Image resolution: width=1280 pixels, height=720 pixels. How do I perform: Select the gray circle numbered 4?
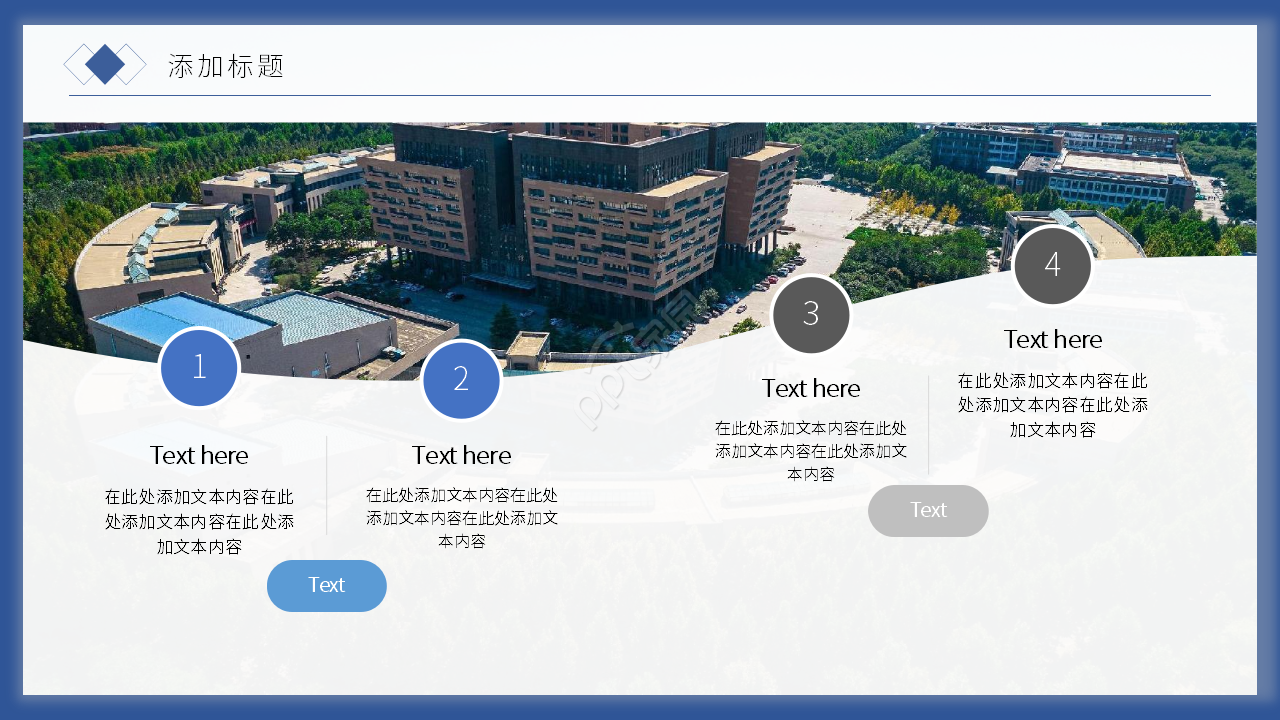(x=1053, y=265)
